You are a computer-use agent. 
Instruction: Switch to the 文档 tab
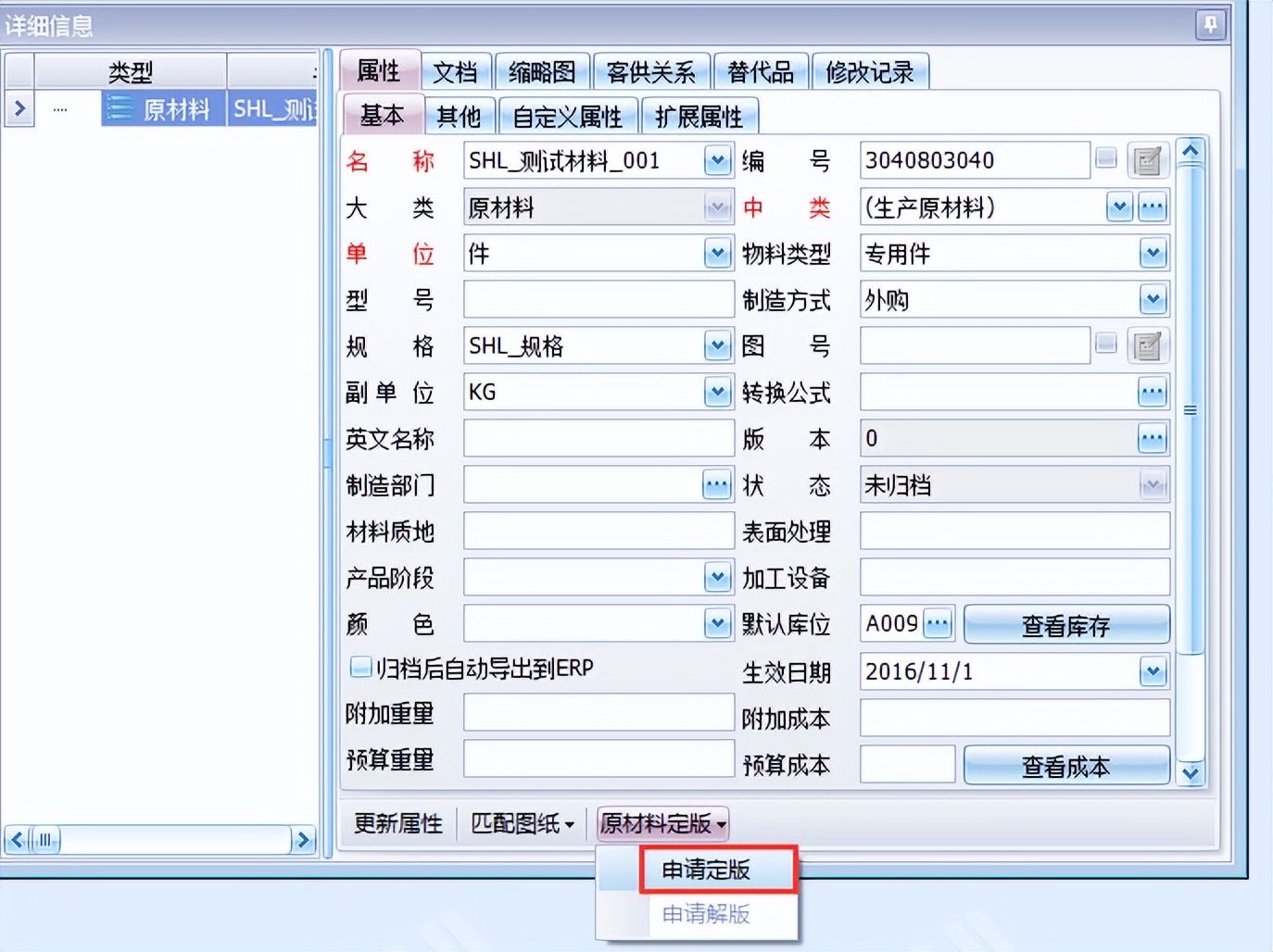coord(456,70)
